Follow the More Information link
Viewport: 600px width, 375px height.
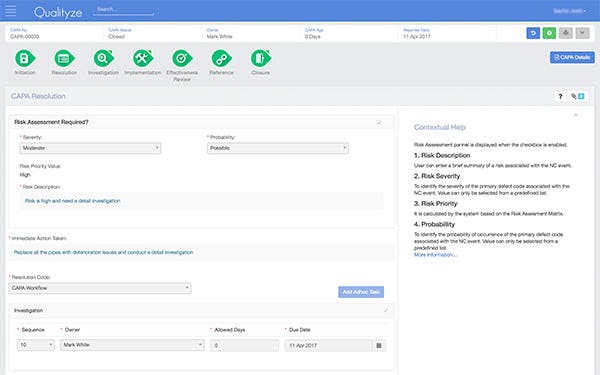435,255
